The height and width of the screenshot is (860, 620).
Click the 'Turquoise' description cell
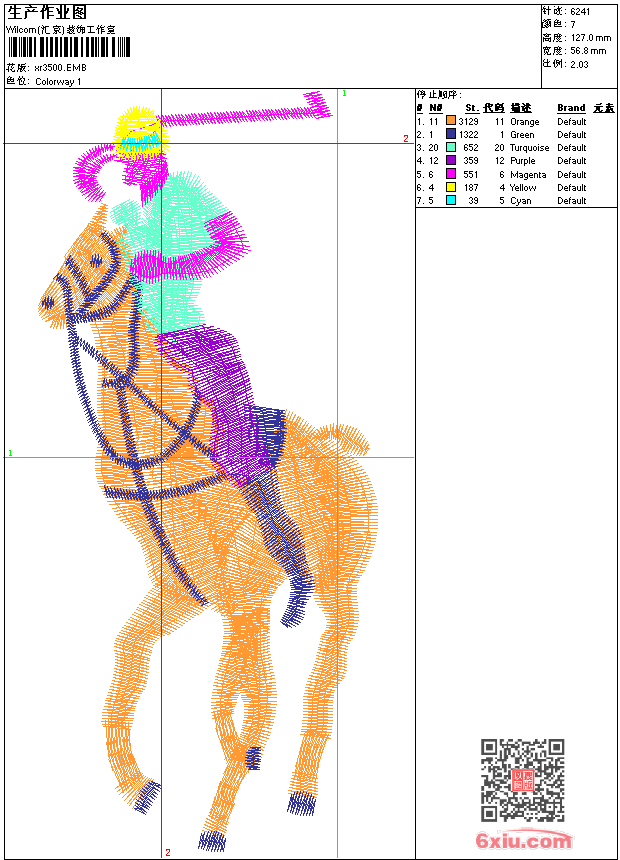(x=529, y=148)
